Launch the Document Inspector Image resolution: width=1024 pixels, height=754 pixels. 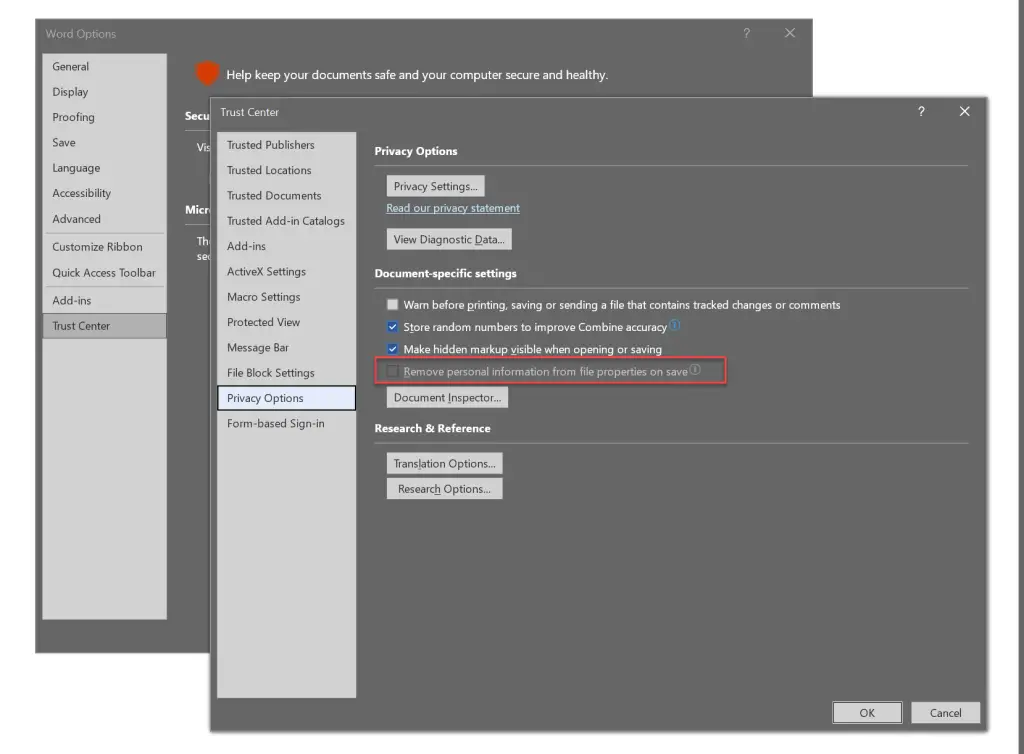(447, 398)
